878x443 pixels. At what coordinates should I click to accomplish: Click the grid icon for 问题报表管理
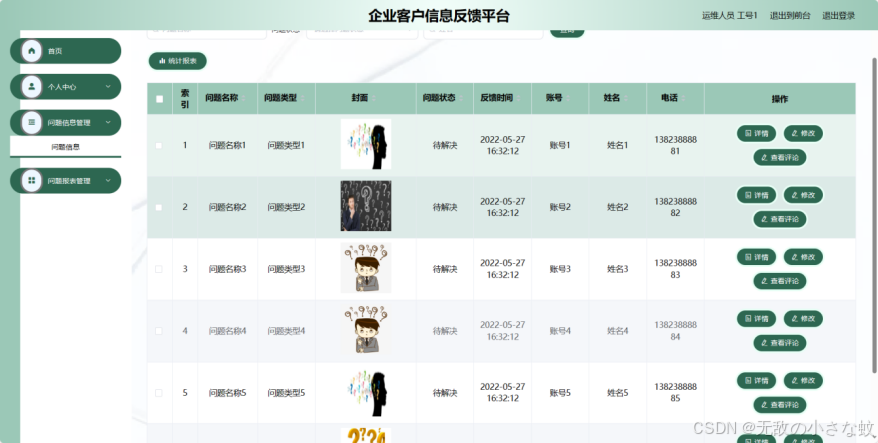(32, 180)
